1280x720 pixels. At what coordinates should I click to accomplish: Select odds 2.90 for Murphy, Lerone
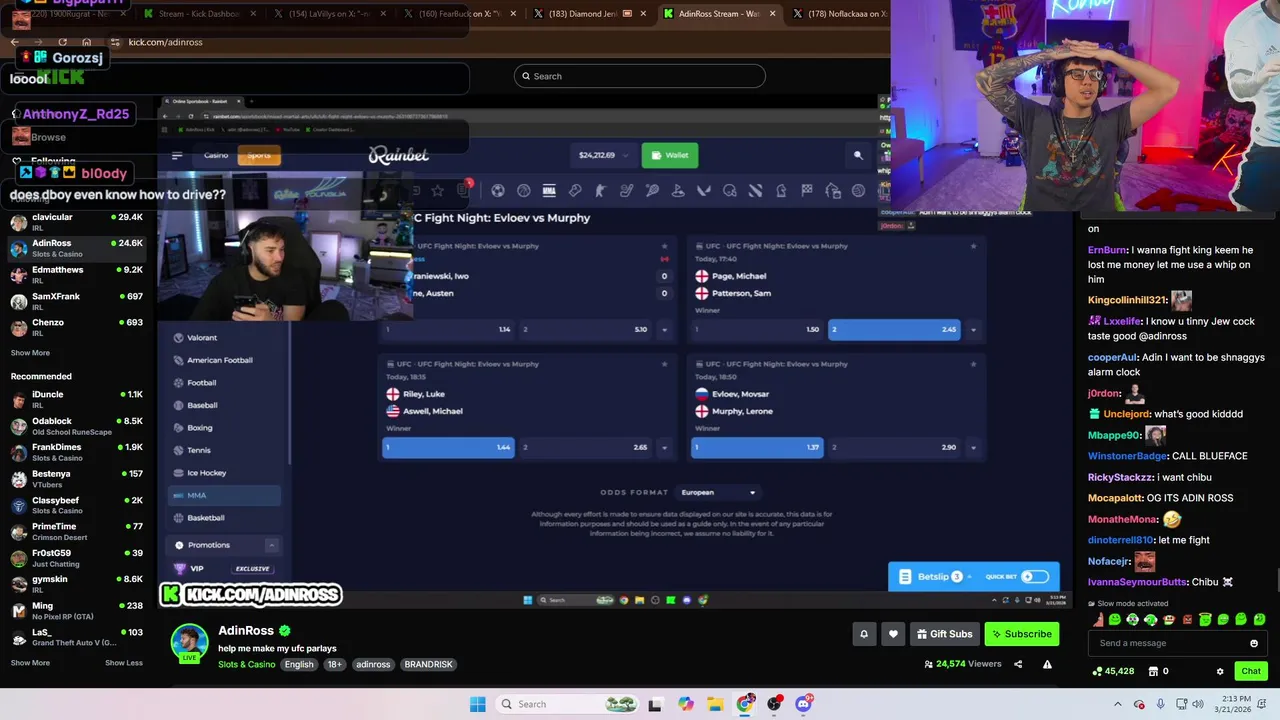click(x=895, y=447)
